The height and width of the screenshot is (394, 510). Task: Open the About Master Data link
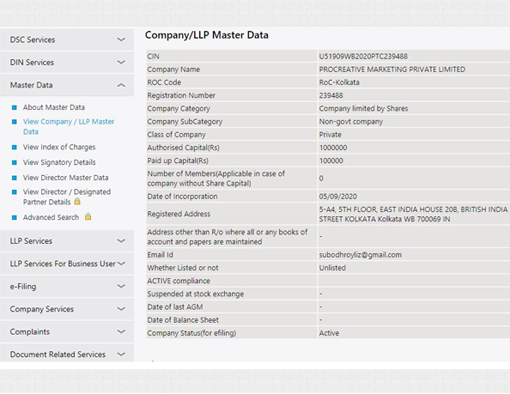pyautogui.click(x=54, y=107)
